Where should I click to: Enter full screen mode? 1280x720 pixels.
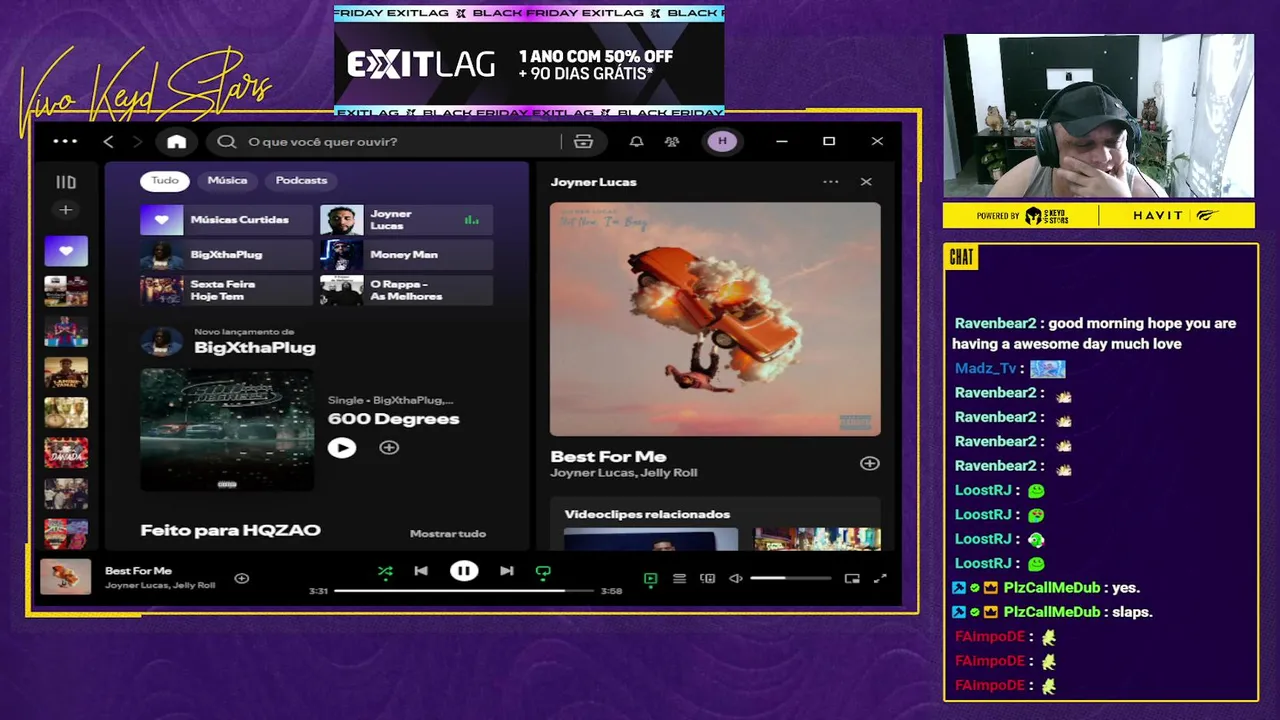[880, 579]
